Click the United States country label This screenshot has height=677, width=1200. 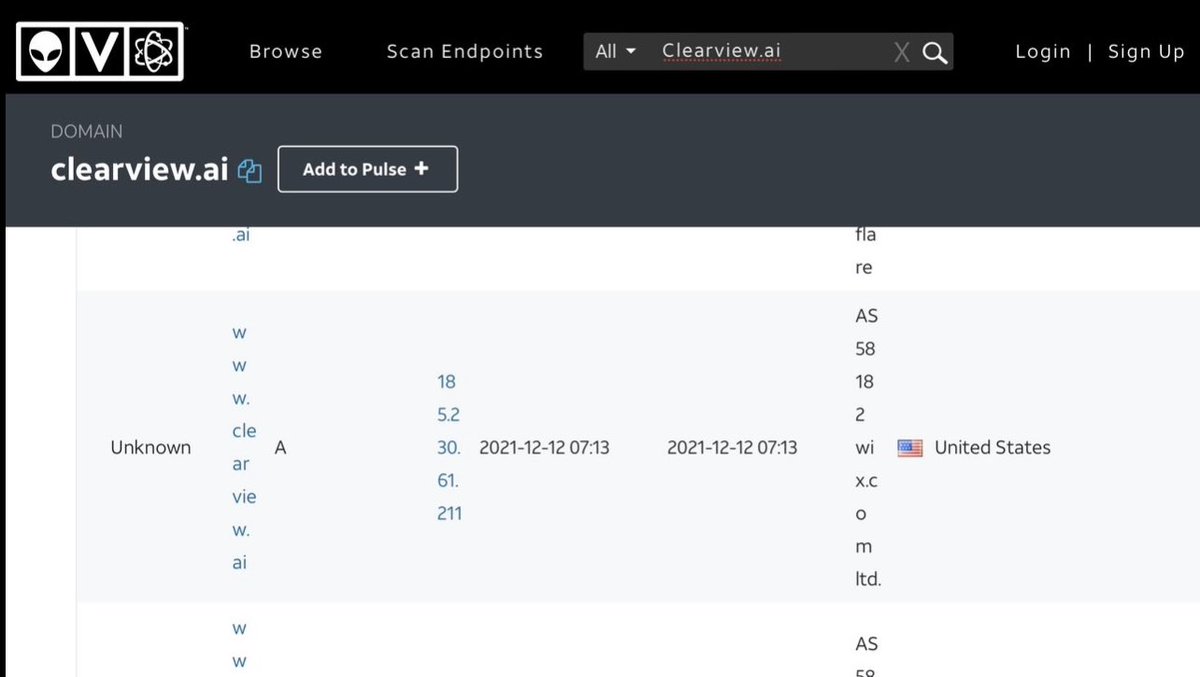(992, 448)
